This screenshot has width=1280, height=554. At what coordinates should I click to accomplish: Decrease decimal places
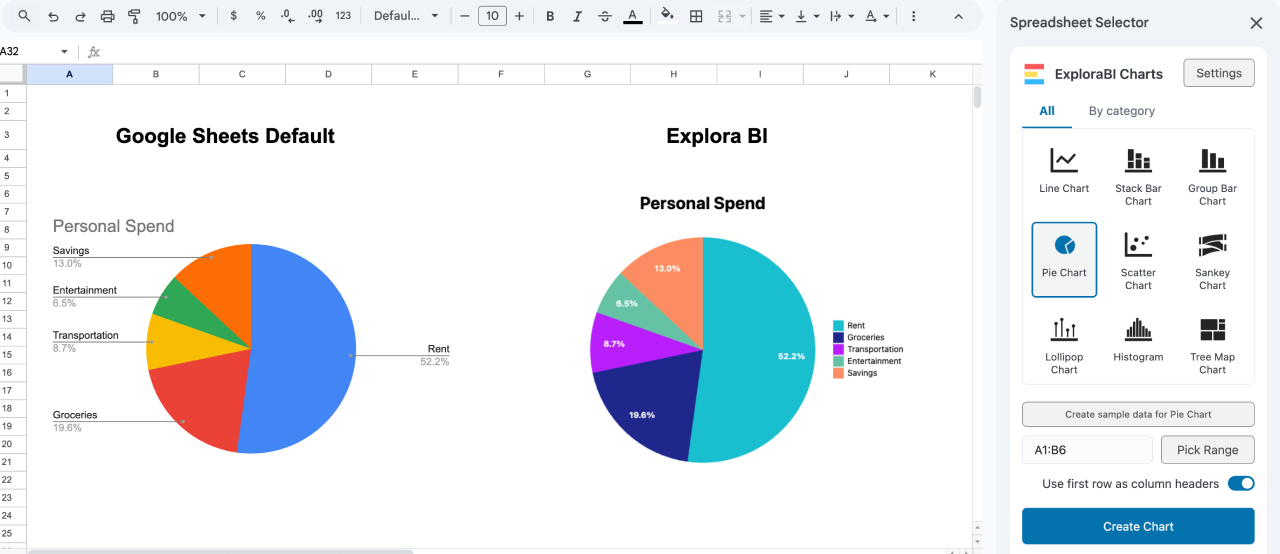pyautogui.click(x=288, y=16)
